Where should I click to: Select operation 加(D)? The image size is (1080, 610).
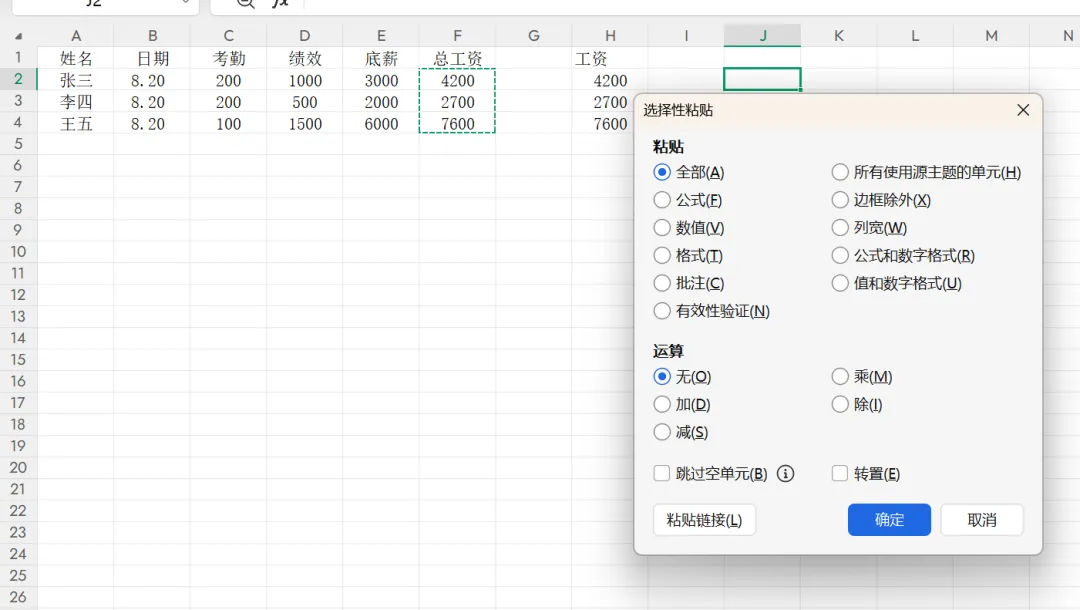pos(662,404)
